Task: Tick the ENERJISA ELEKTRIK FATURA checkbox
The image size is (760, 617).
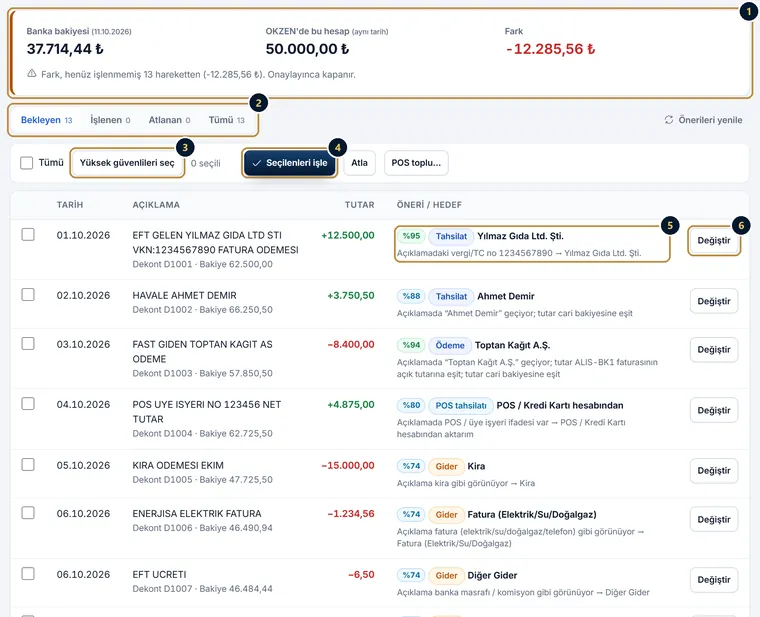Action: 28,513
